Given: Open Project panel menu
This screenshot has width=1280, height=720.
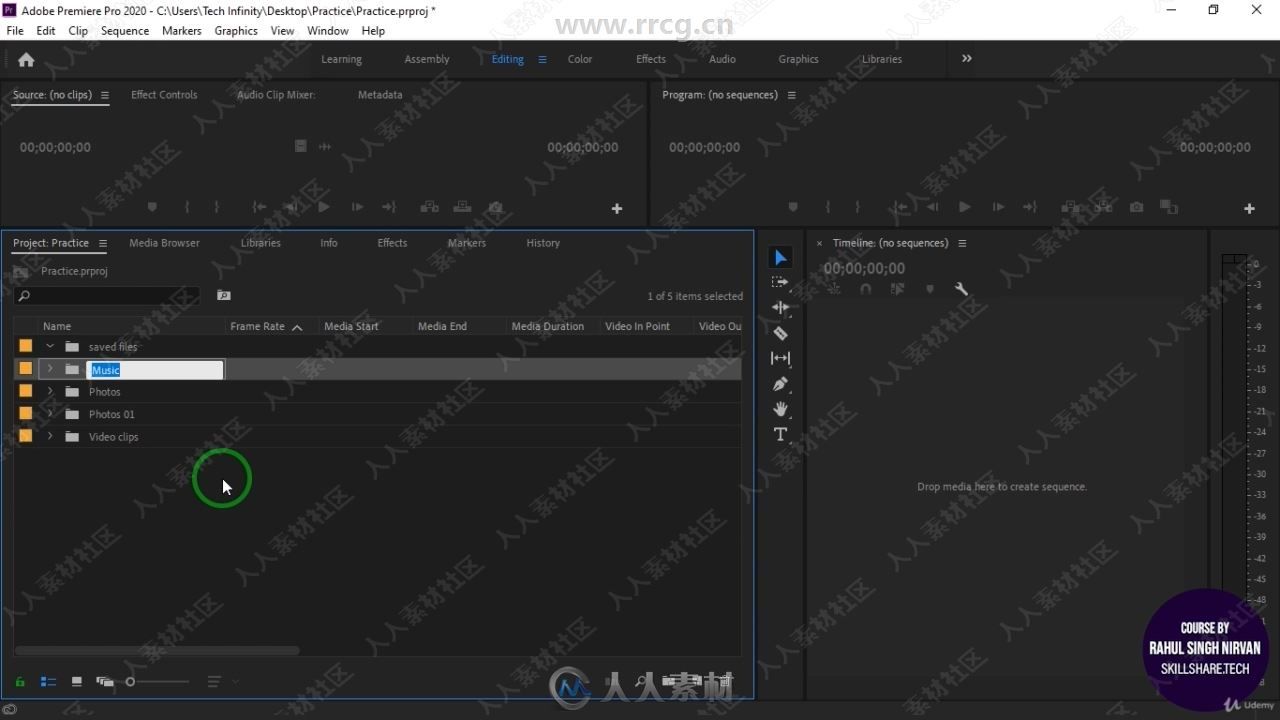Looking at the screenshot, I should coord(102,243).
